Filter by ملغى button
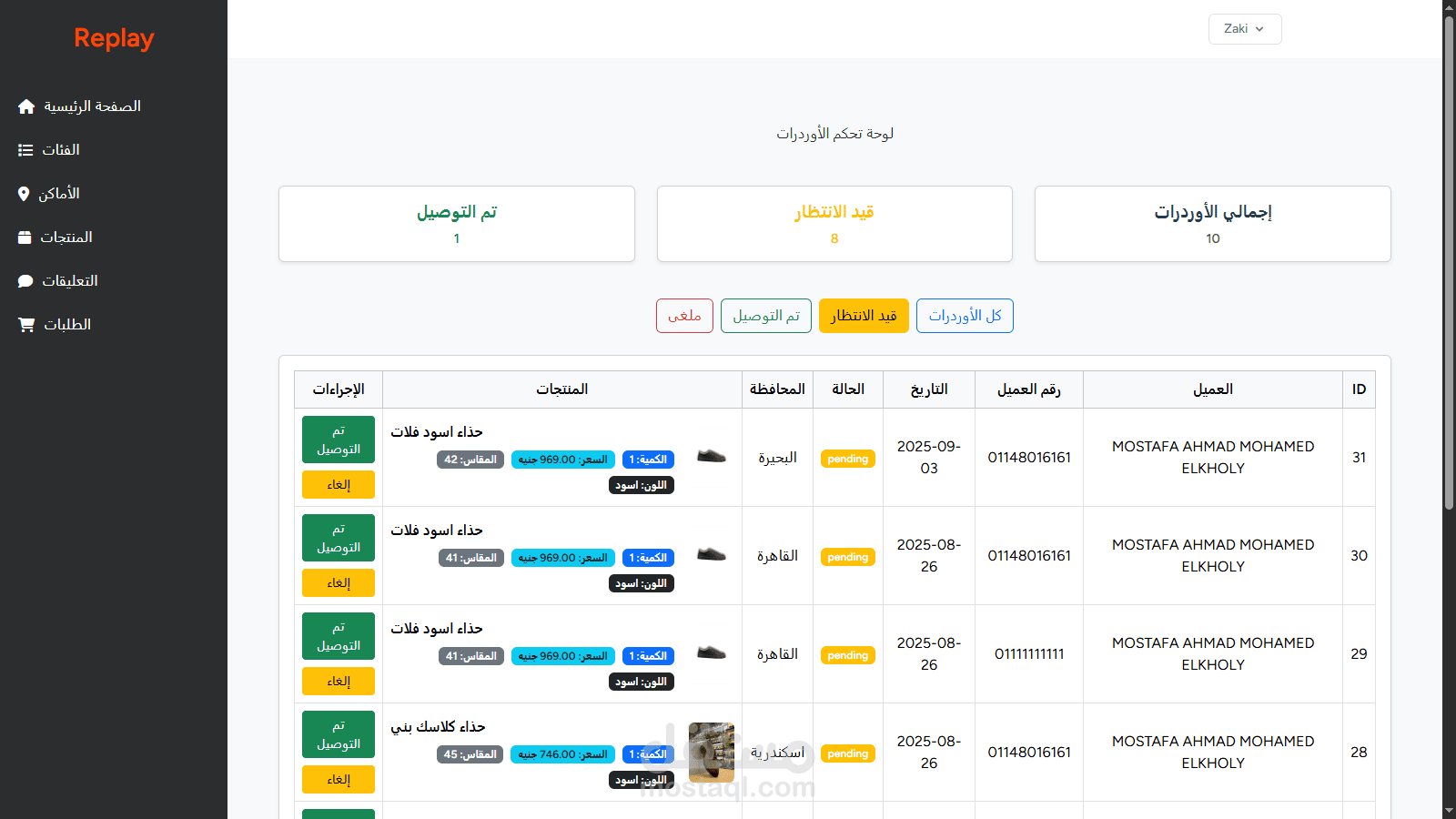The height and width of the screenshot is (819, 1456). (684, 316)
